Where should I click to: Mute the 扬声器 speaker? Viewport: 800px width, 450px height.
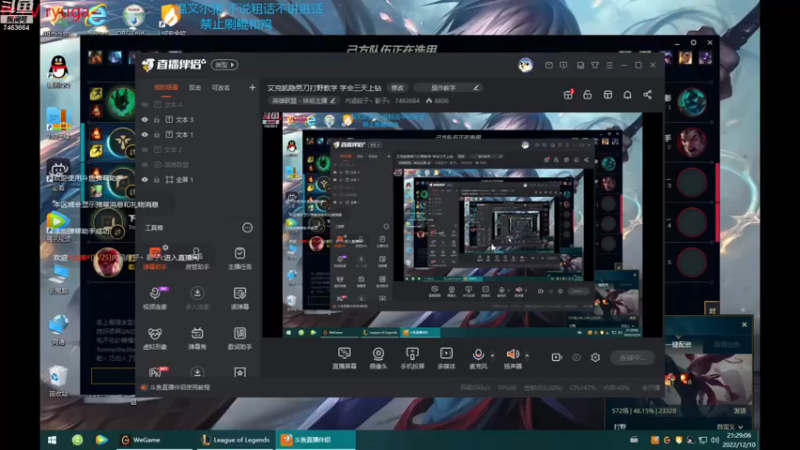[513, 358]
